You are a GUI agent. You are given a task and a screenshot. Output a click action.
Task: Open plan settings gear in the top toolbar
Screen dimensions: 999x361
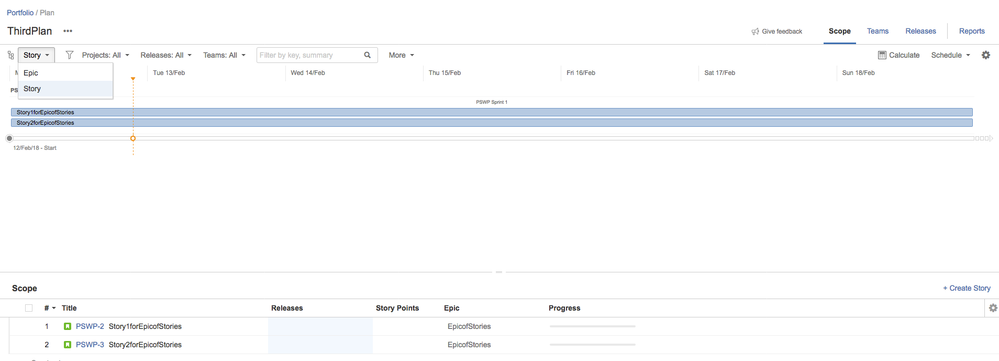(x=986, y=55)
